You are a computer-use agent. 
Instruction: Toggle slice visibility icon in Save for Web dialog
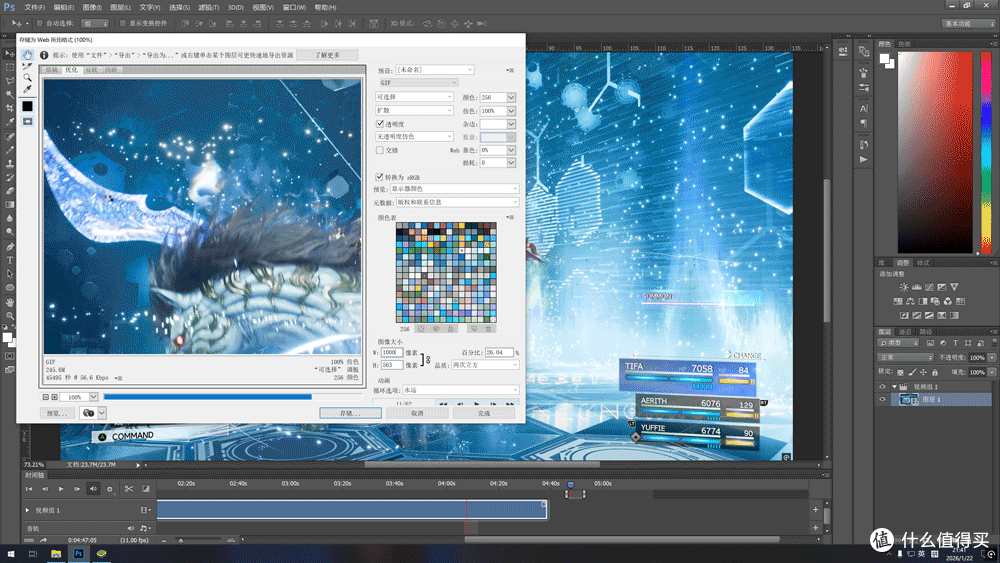[x=27, y=121]
